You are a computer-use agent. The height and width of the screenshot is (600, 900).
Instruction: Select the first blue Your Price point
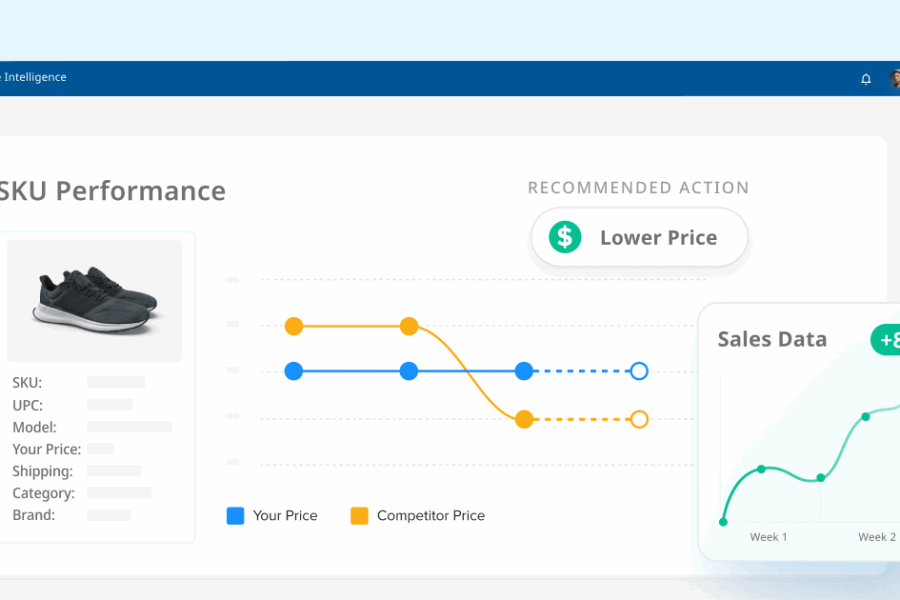294,371
